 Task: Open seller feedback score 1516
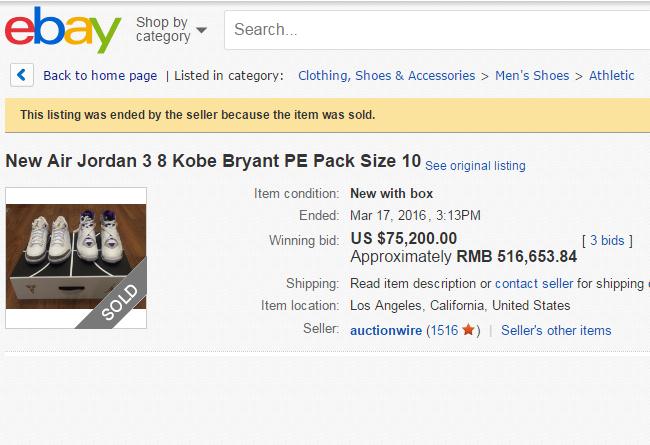pyautogui.click(x=443, y=330)
